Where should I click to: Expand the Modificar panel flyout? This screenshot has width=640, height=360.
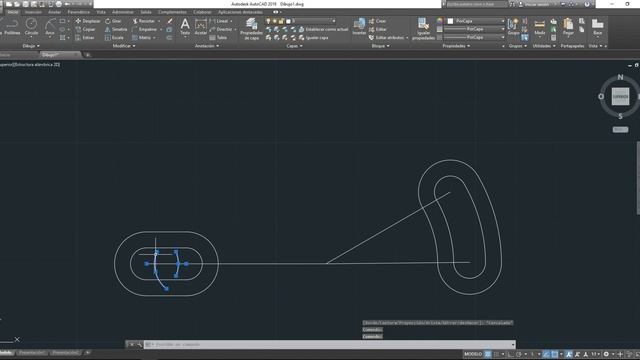pos(123,46)
